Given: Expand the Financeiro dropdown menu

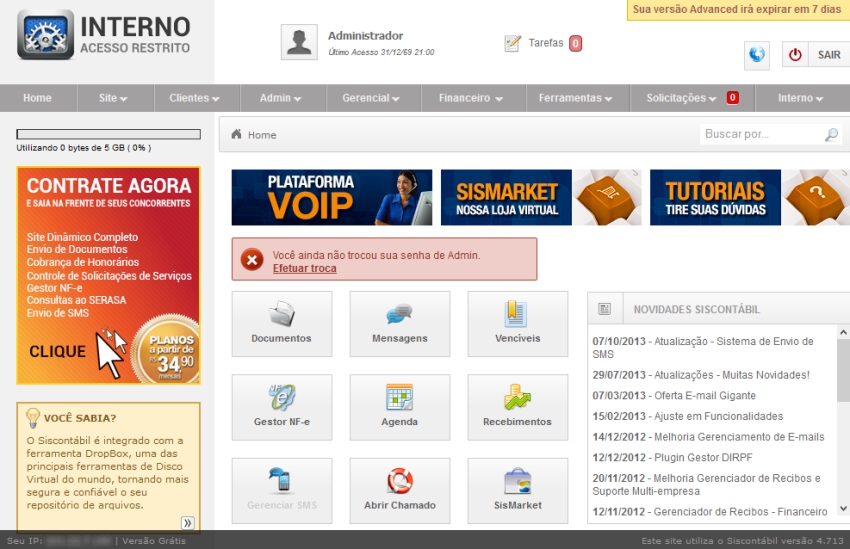Looking at the screenshot, I should click(470, 98).
